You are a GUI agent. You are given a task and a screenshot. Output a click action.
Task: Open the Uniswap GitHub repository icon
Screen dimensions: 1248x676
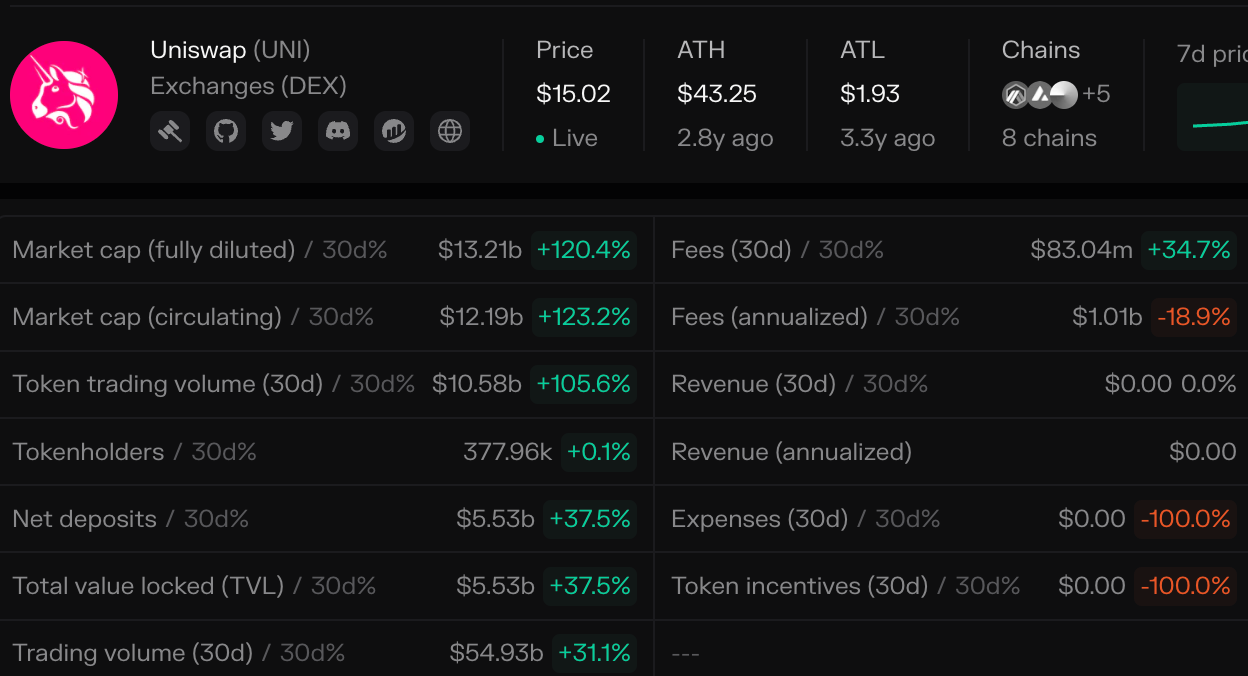pyautogui.click(x=225, y=130)
